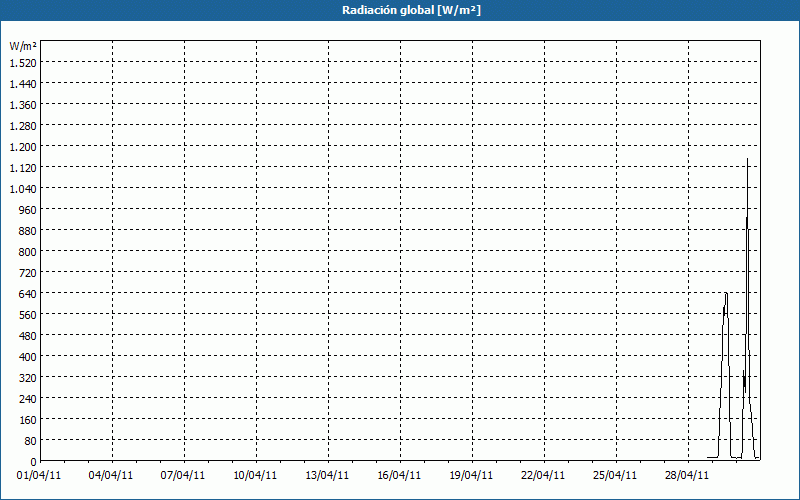
Task: Select the 1.360 y-axis value
Action: click(x=23, y=105)
